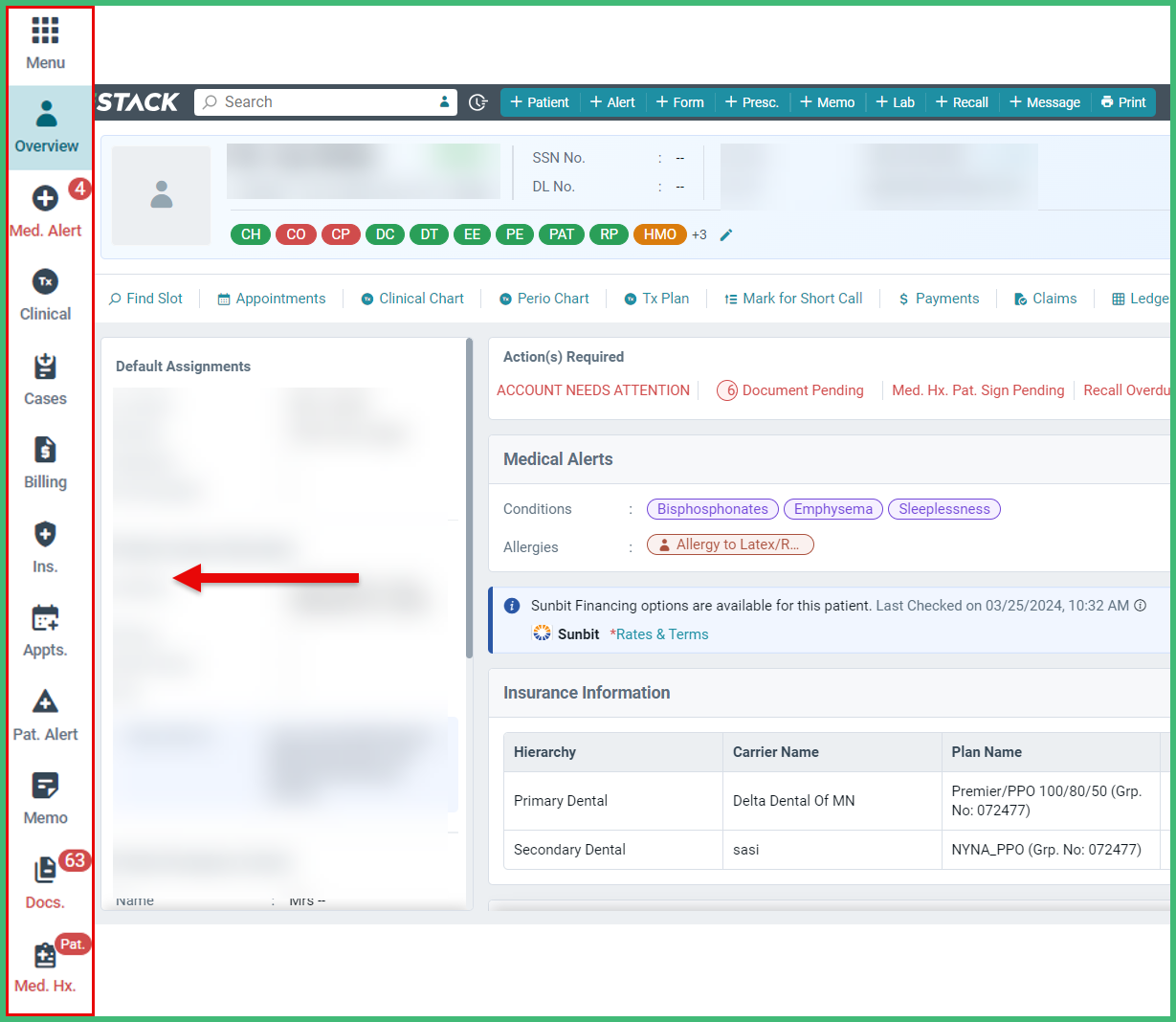
Task: Open Pat. Alert from the sidebar
Action: [44, 712]
